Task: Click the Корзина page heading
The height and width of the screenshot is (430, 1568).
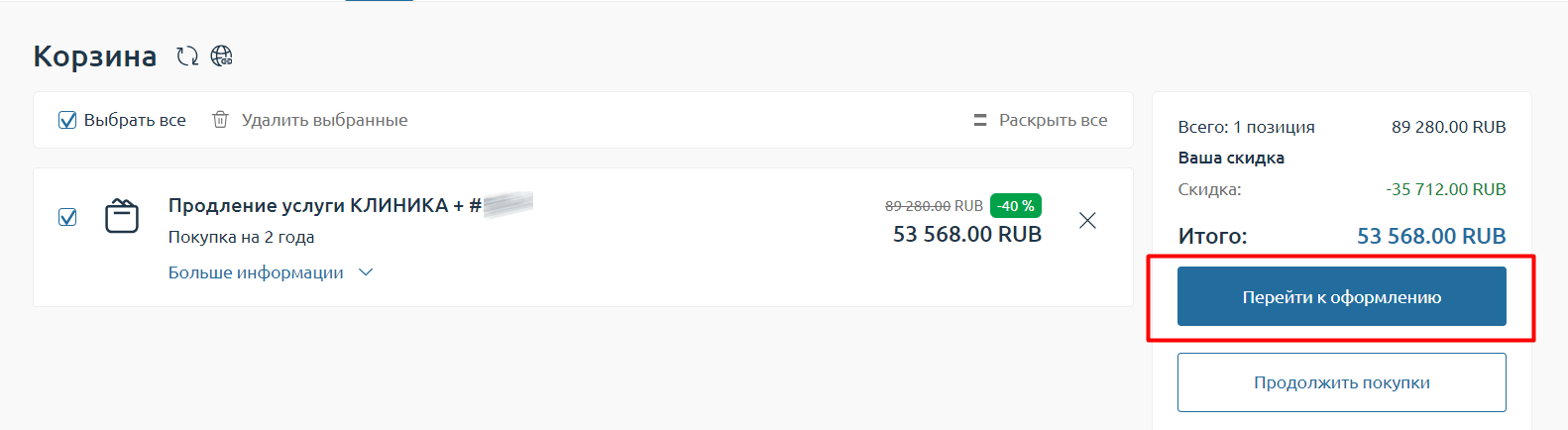Action: pyautogui.click(x=95, y=56)
